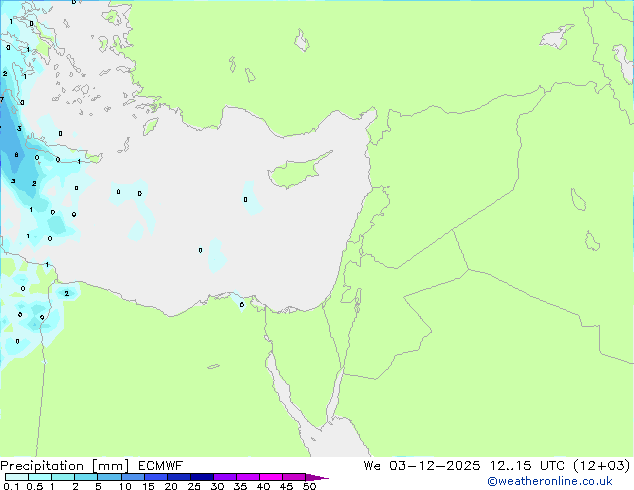This screenshot has width=634, height=490.
Task: Open the weatheronline.co.uk copyright link
Action: pyautogui.click(x=550, y=481)
